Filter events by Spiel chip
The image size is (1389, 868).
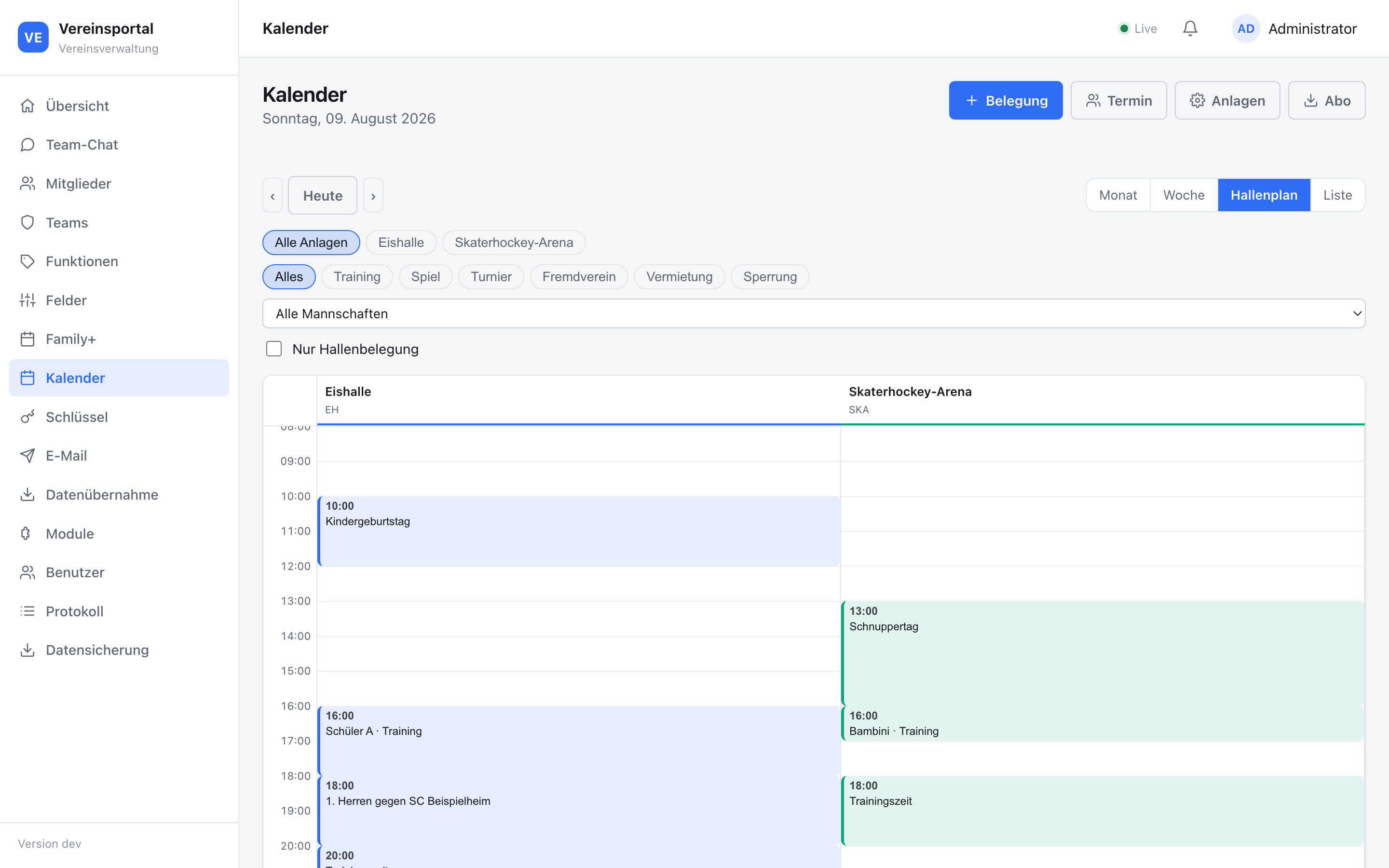(x=426, y=277)
